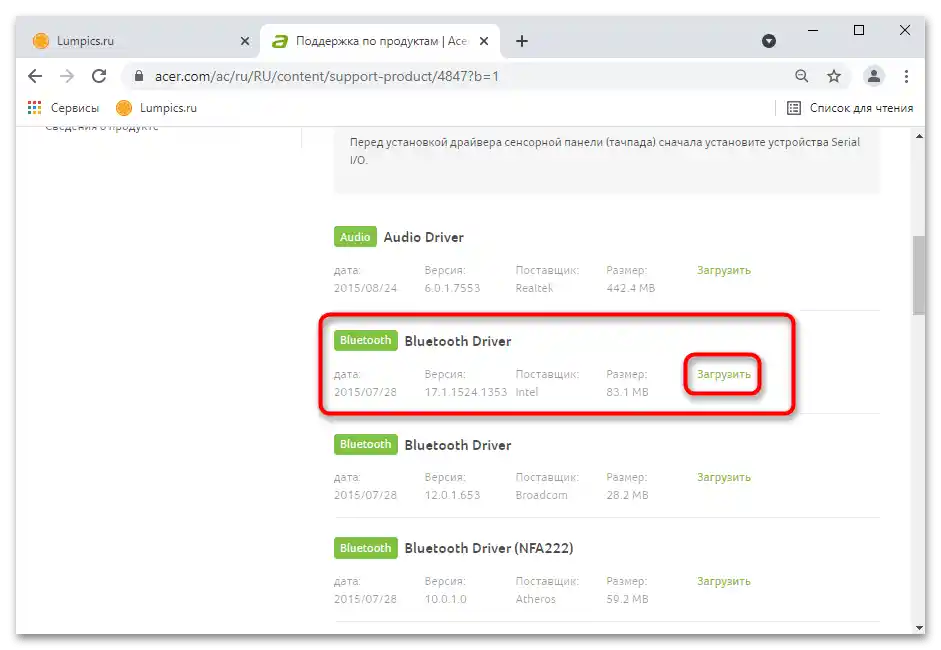Download the Intel Bluetooth Driver
The width and height of the screenshot is (941, 650).
tap(724, 375)
